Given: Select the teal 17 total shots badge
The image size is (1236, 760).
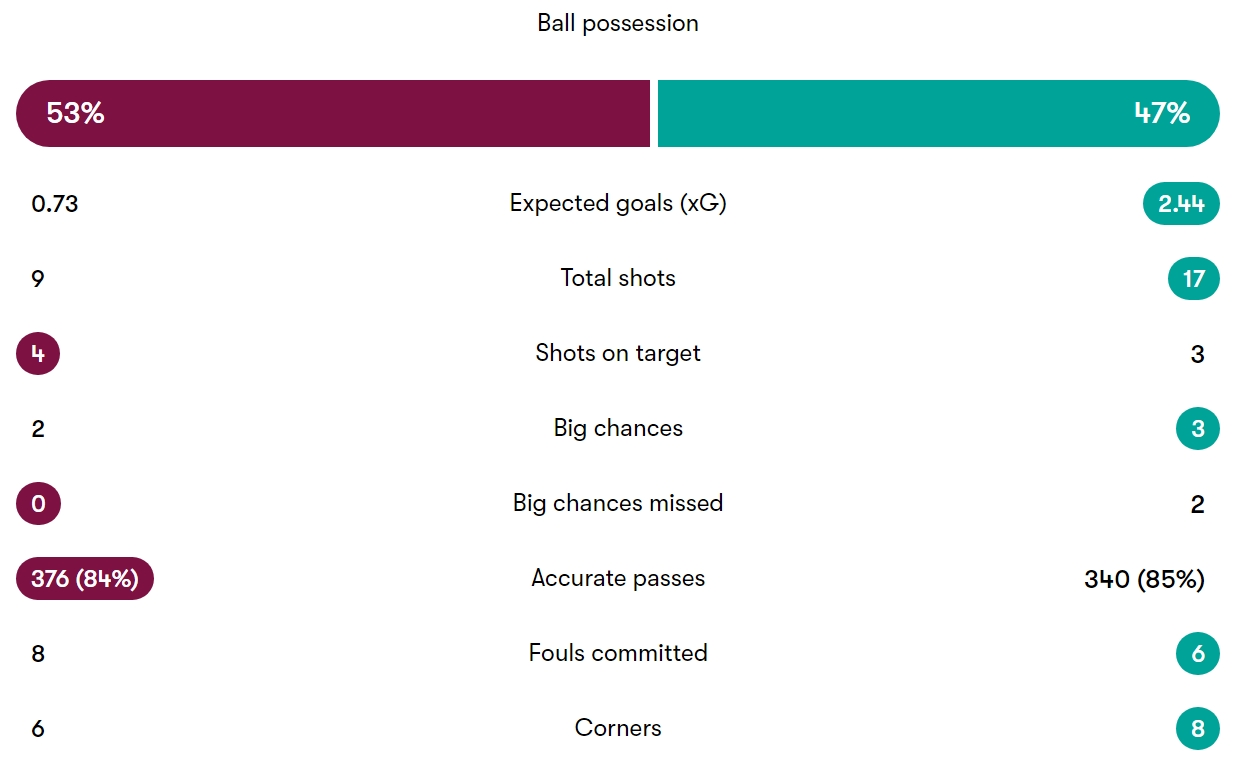Looking at the screenshot, I should click(x=1194, y=278).
